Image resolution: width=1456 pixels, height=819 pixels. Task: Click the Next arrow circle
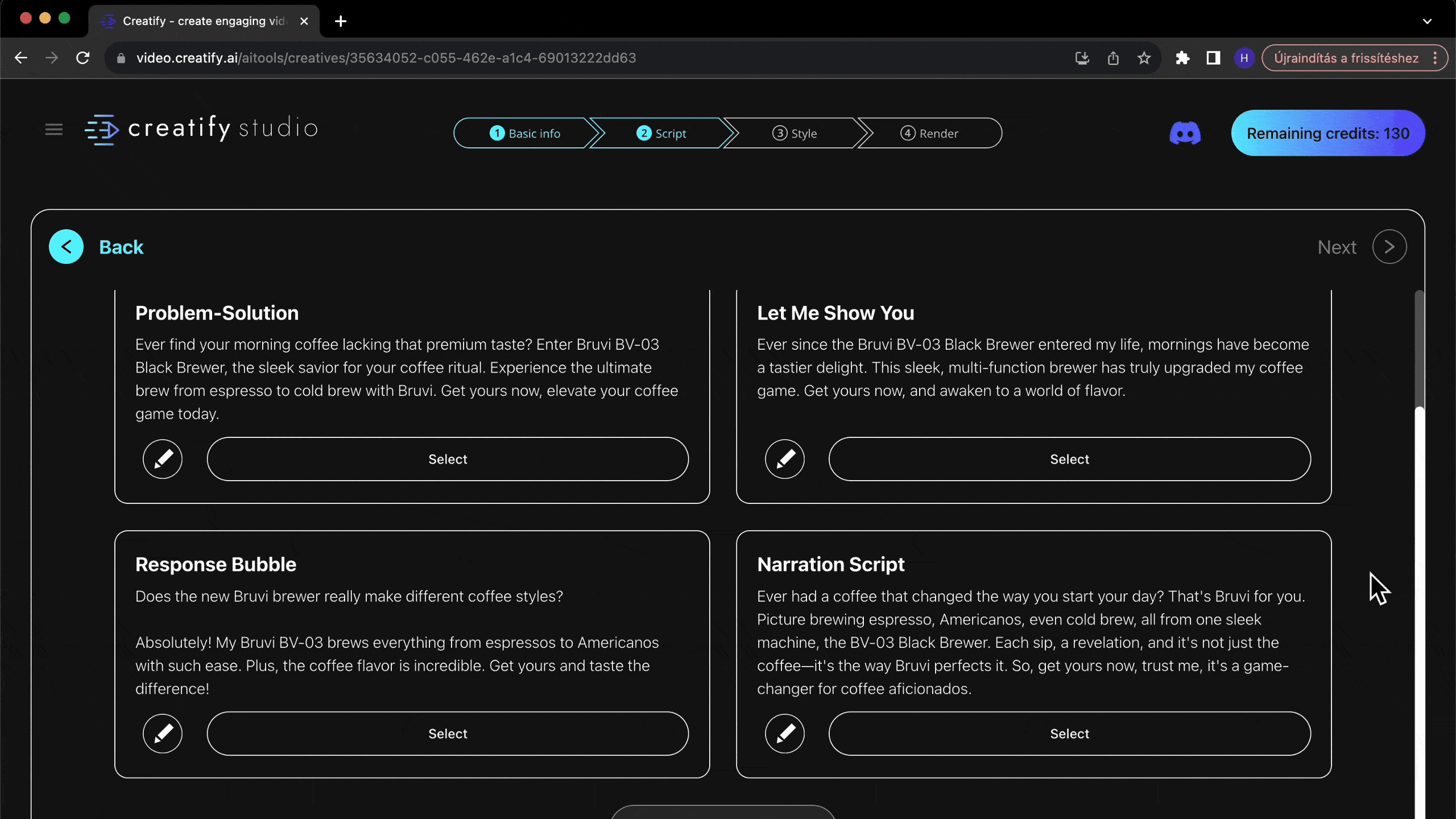point(1389,247)
